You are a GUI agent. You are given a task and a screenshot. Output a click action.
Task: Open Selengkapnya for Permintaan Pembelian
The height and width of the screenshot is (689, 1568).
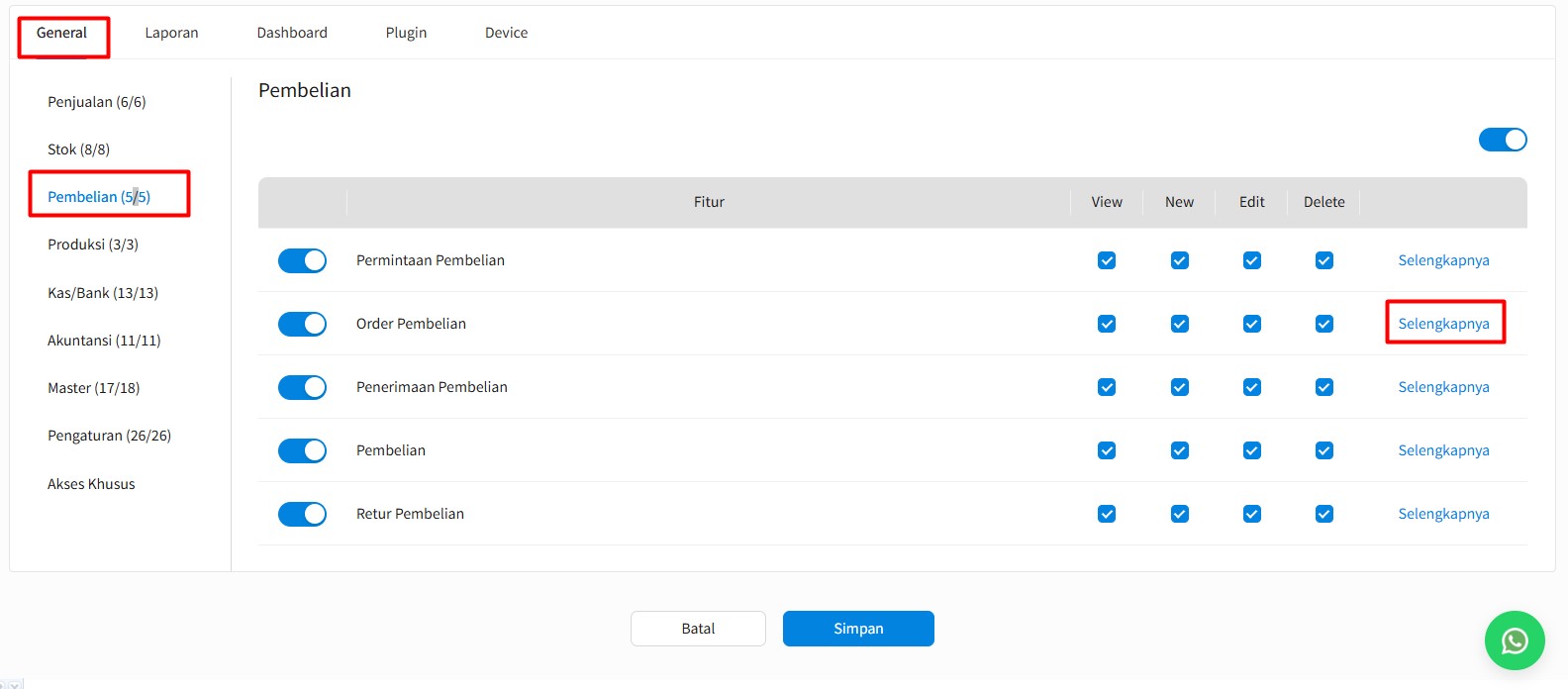(1443, 260)
